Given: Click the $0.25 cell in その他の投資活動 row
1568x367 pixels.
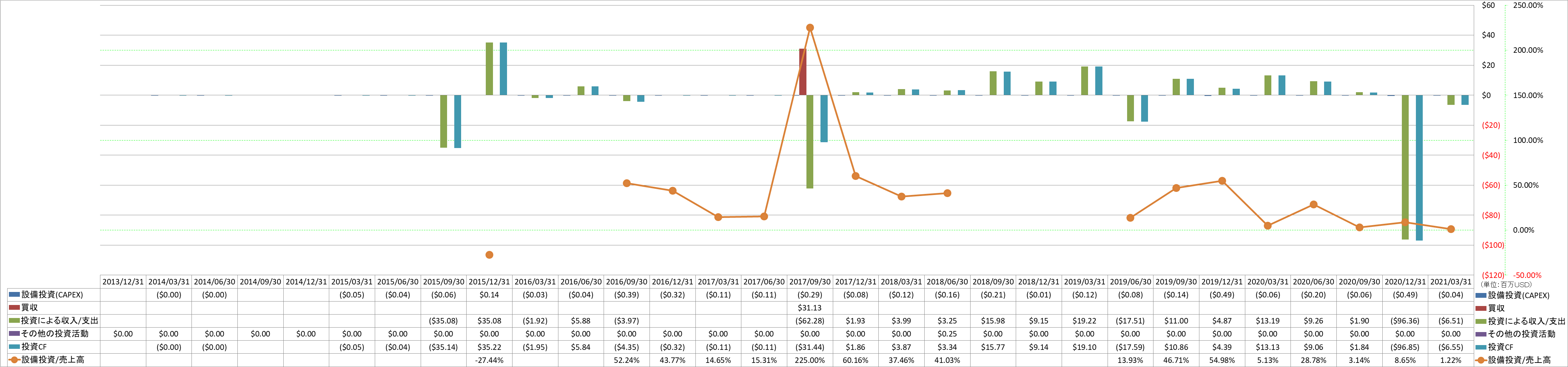Looking at the screenshot, I should coord(947,333).
